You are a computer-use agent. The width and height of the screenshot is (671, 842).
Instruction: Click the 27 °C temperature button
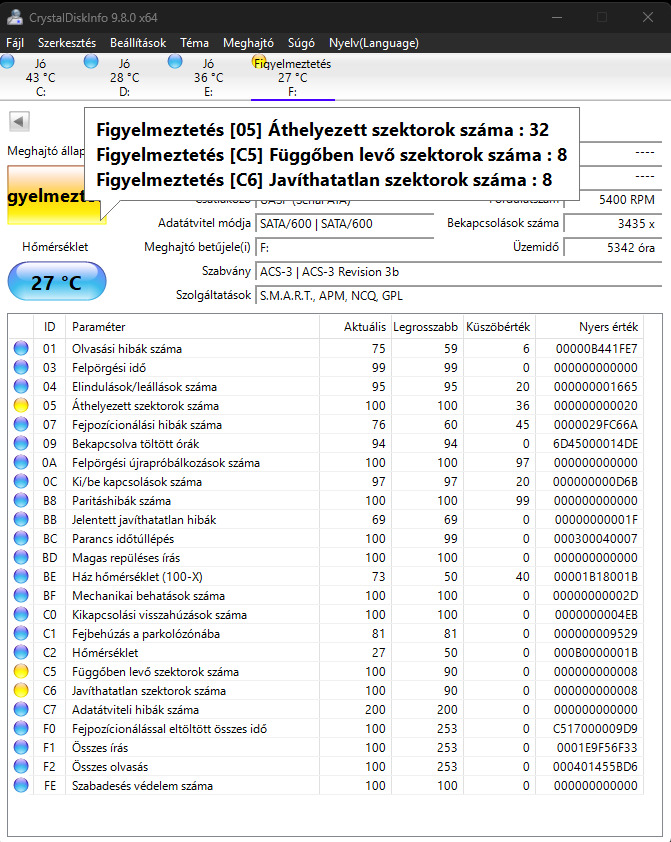tap(56, 281)
